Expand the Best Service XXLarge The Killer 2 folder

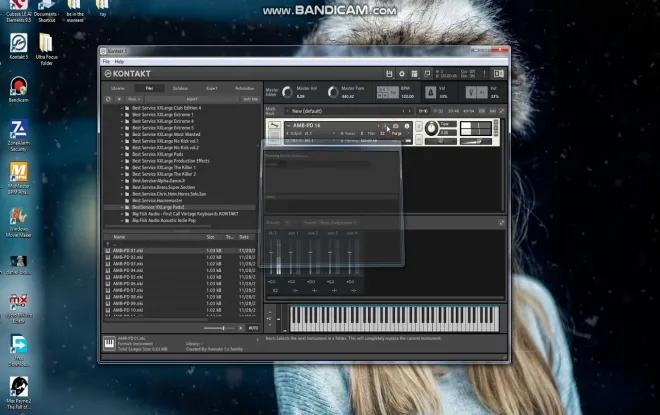122,174
